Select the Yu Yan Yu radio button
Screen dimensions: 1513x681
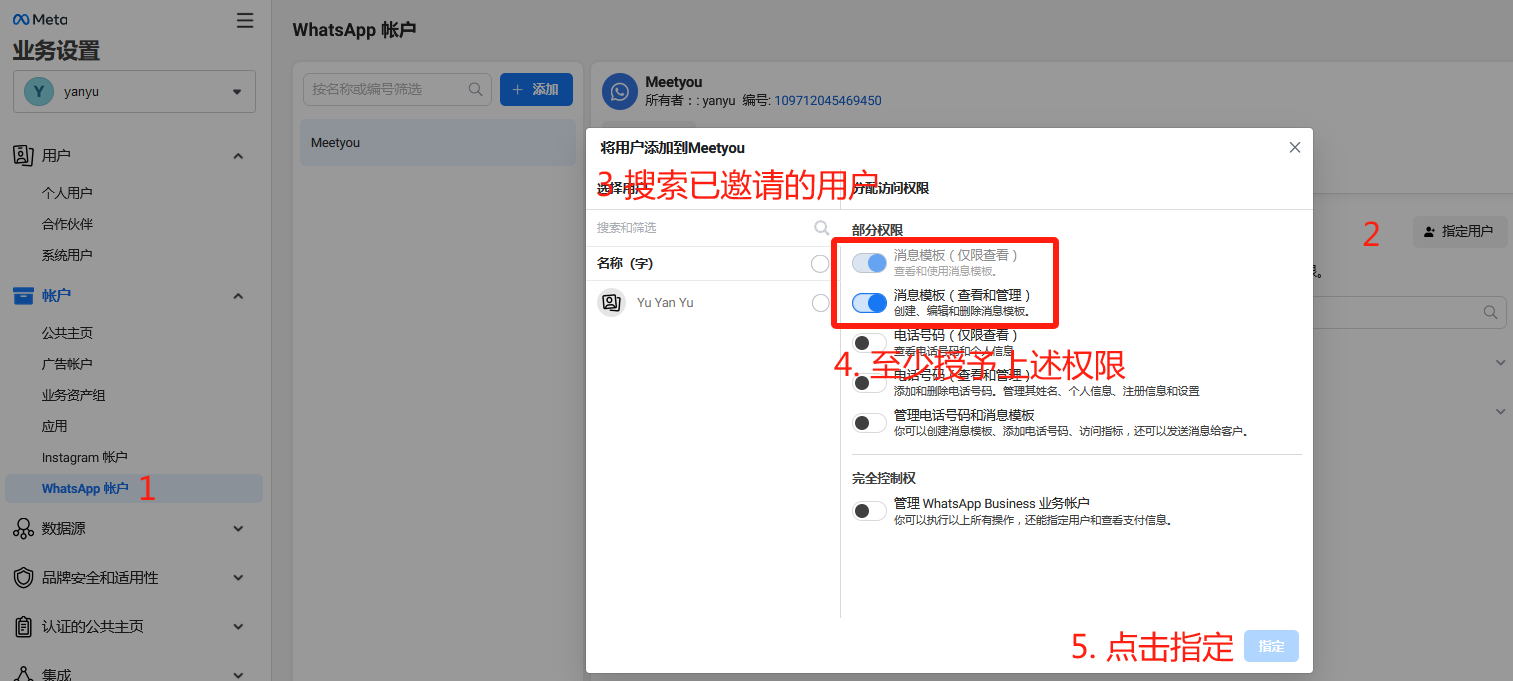click(820, 303)
